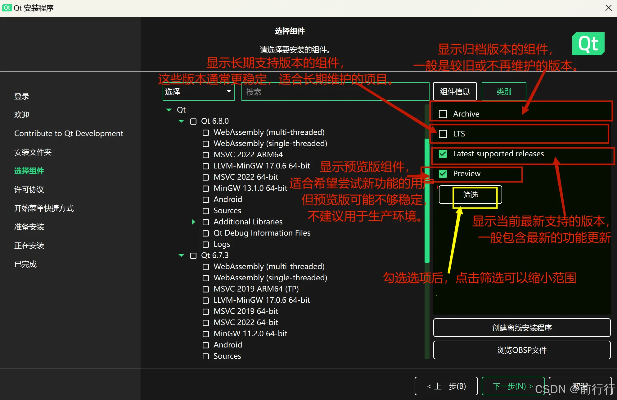The image size is (617, 400).
Task: Click the Qt logo in the header
Action: pyautogui.click(x=588, y=44)
